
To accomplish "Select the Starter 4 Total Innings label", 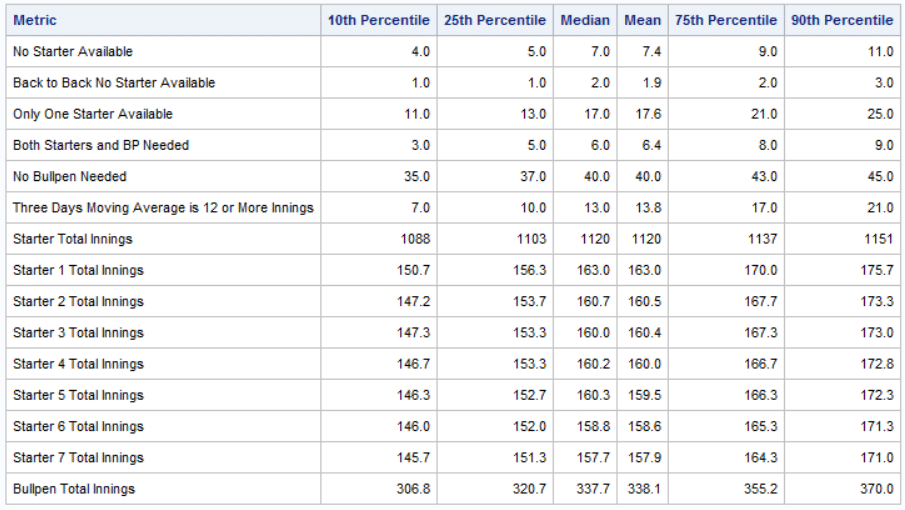I will pyautogui.click(x=78, y=363).
